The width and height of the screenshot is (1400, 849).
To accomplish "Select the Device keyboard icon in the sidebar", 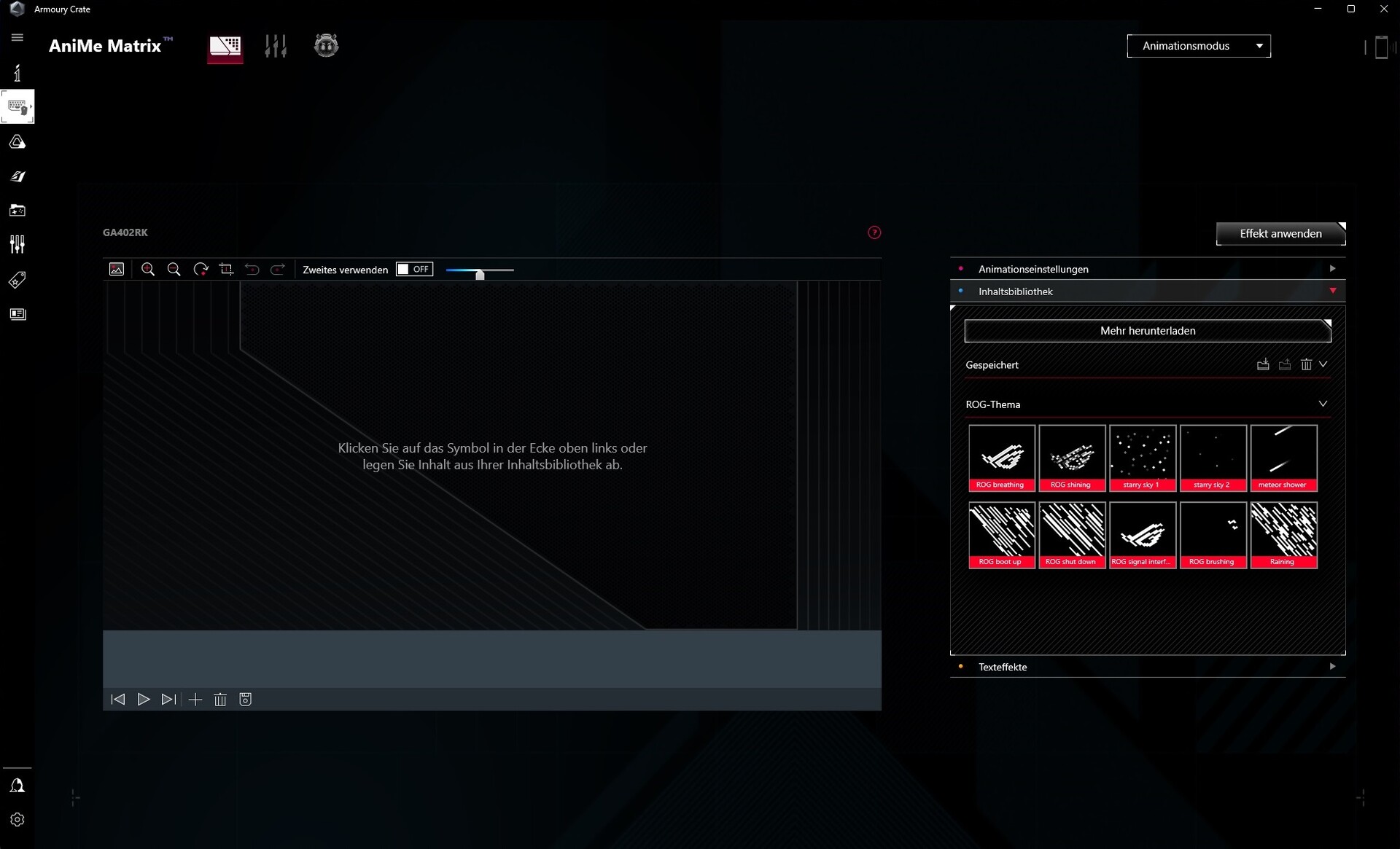I will [17, 107].
